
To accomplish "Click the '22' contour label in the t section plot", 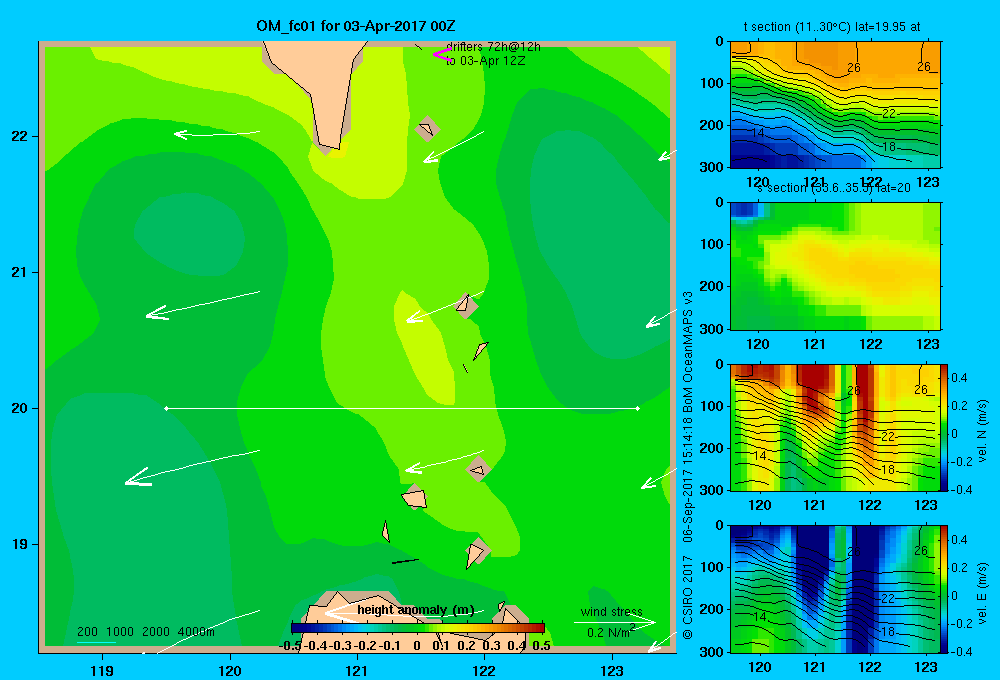I will 888,114.
